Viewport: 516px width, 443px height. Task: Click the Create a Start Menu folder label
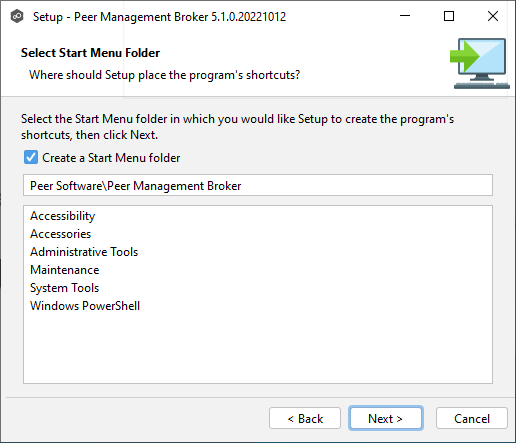111,158
